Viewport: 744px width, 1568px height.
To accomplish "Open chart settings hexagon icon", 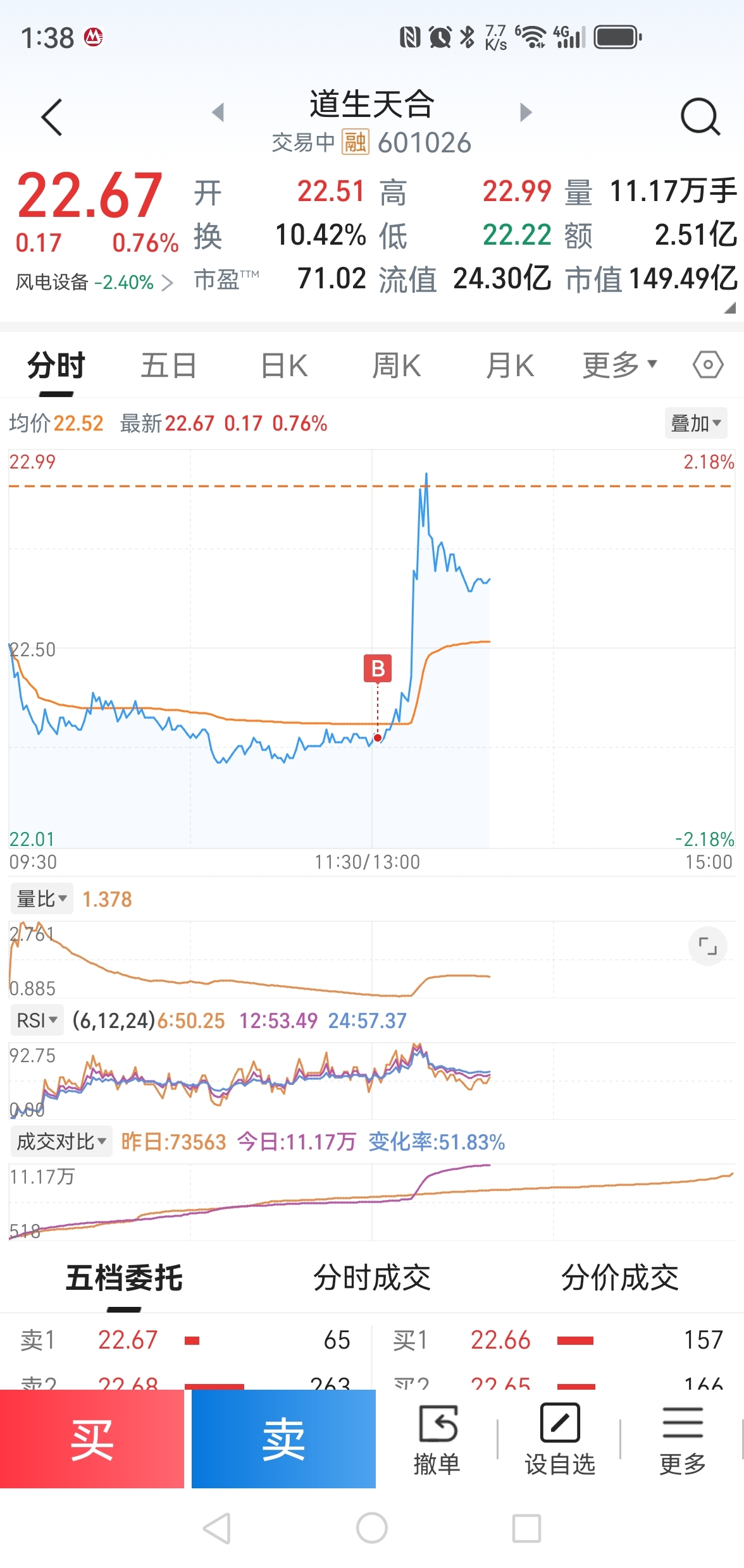I will (708, 365).
